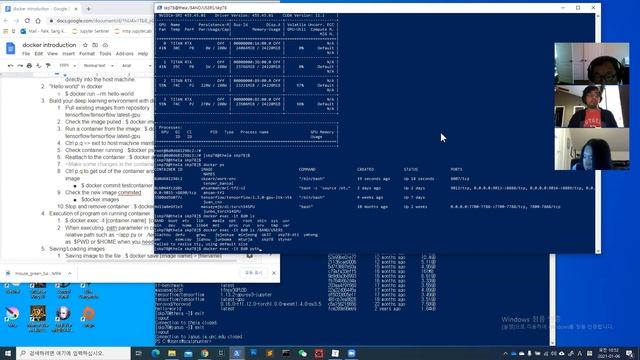The height and width of the screenshot is (360, 640).
Task: Click the misspelled word 'commited'
Action: click(129, 192)
